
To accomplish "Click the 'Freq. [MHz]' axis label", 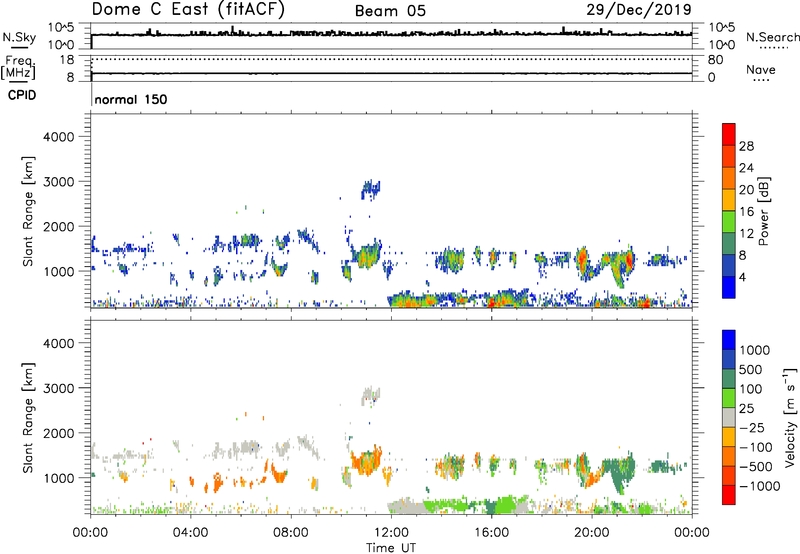I will pos(19,67).
